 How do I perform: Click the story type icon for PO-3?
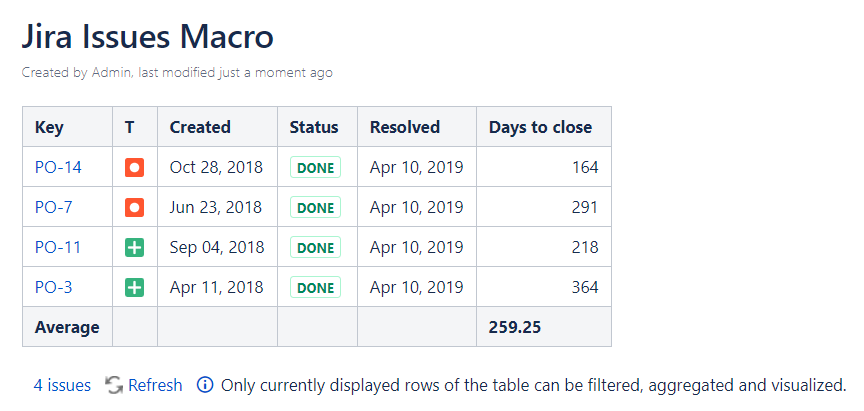[134, 287]
